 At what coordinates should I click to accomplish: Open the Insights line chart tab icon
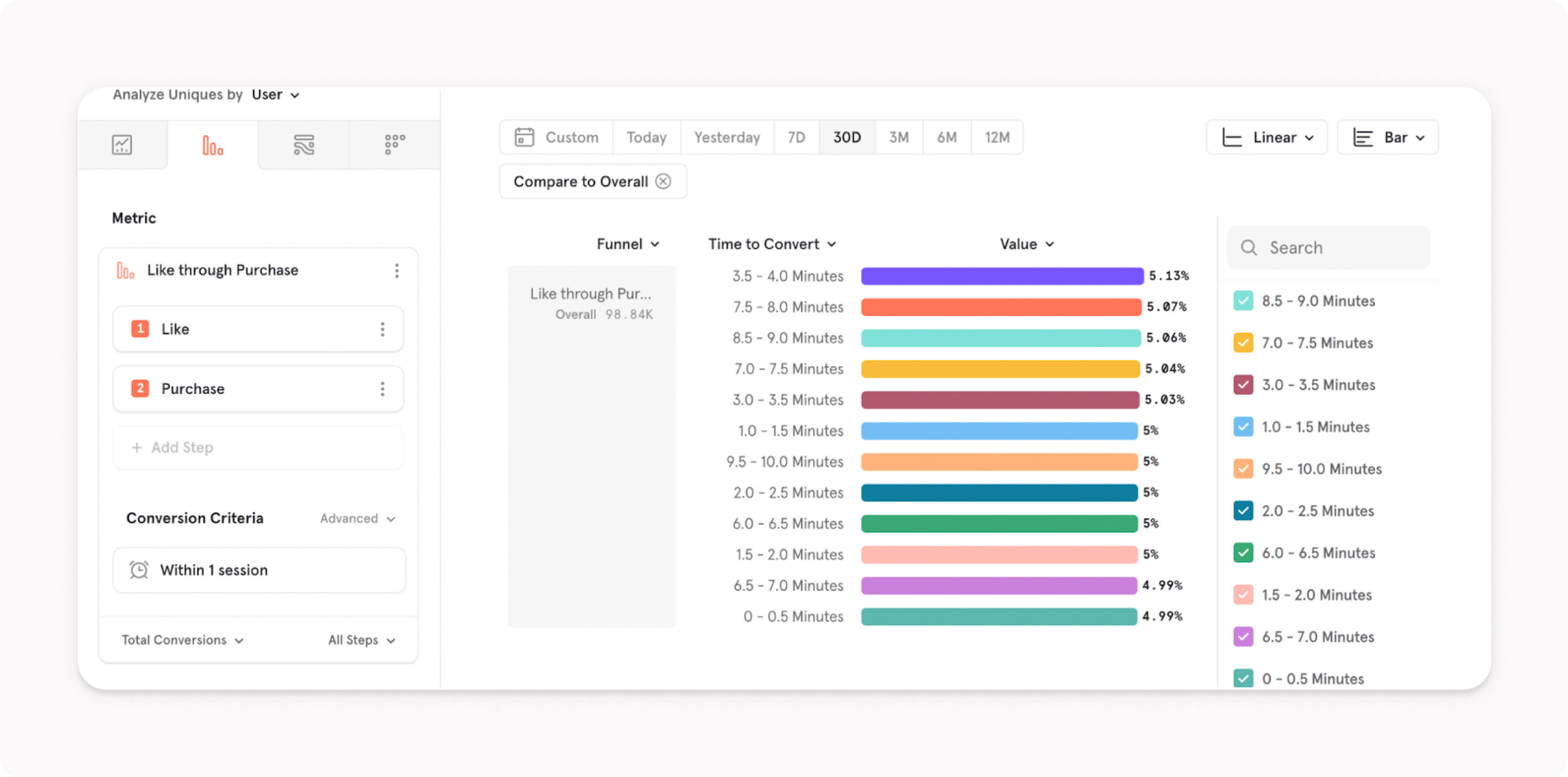tap(122, 145)
